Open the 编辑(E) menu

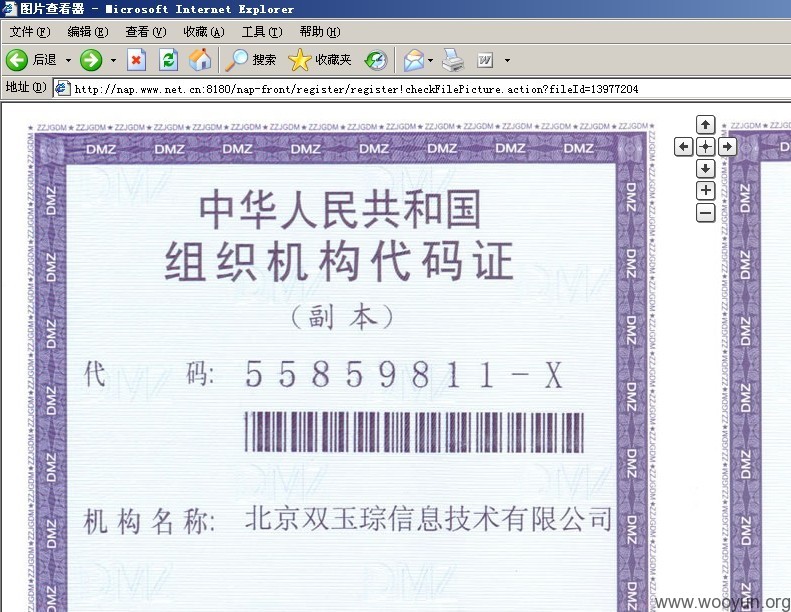pyautogui.click(x=88, y=32)
